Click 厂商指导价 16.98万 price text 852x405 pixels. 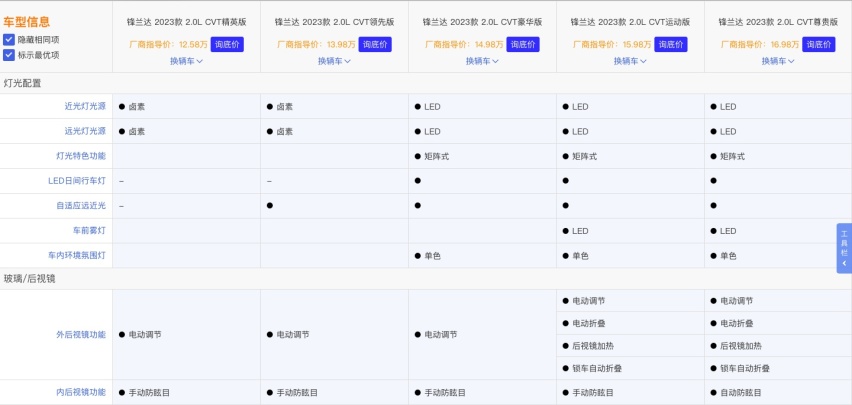pyautogui.click(x=760, y=45)
